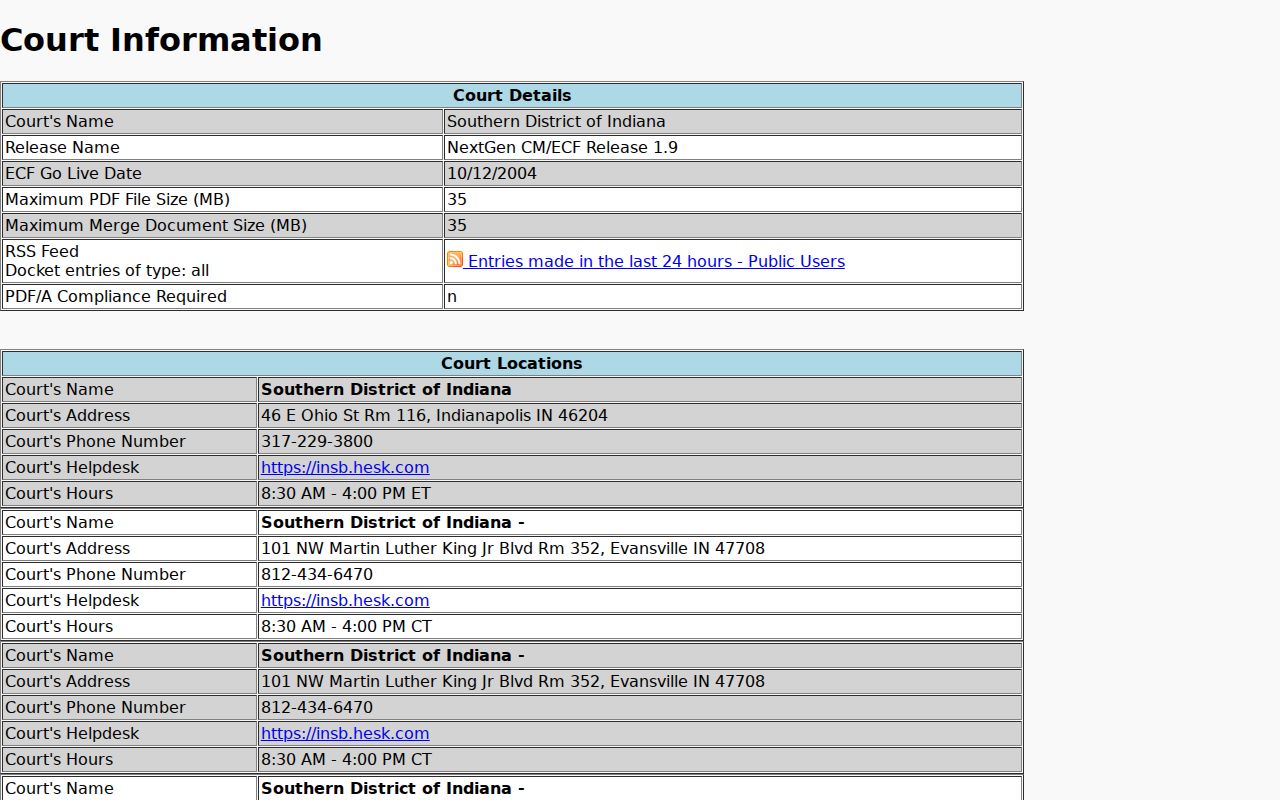Click Southern District of Indiana in Court Details
1280x800 pixels.
tap(556, 122)
